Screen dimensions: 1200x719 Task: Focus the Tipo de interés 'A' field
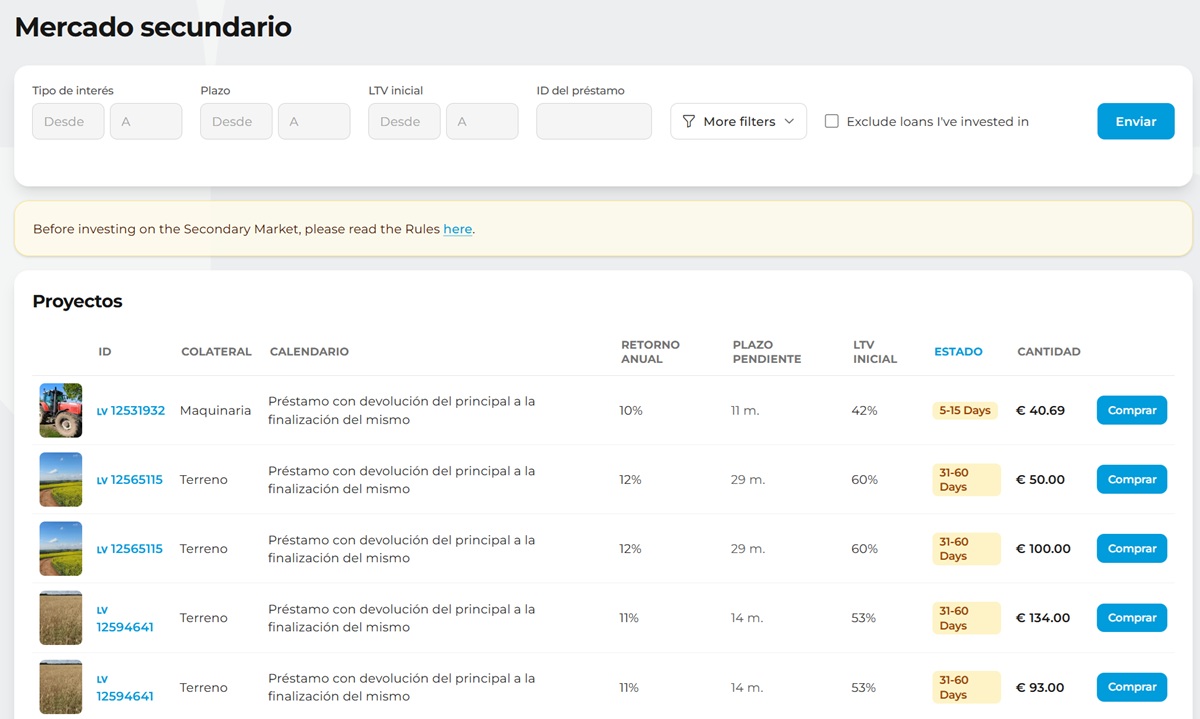pos(146,121)
